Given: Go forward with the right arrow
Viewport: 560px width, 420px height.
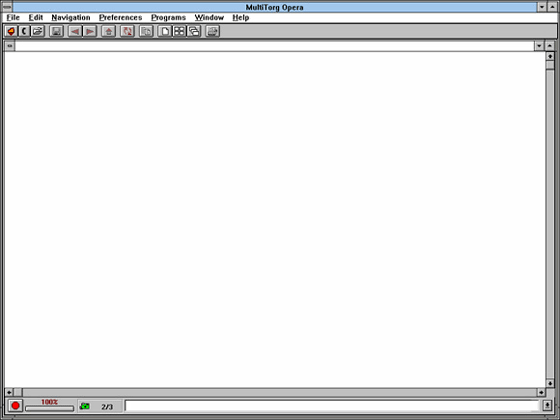Looking at the screenshot, I should point(90,31).
